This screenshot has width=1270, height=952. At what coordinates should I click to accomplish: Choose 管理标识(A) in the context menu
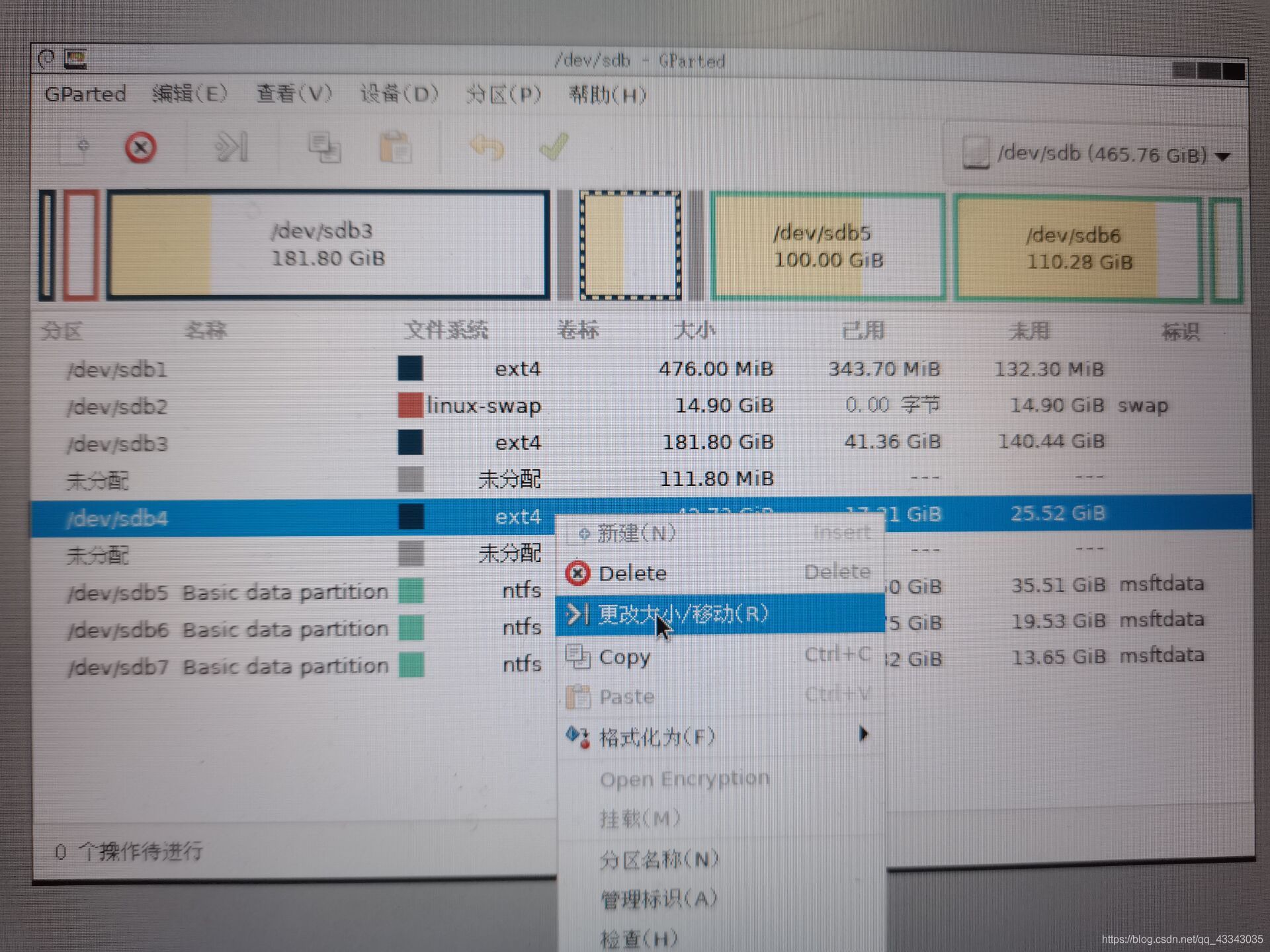click(x=720, y=899)
